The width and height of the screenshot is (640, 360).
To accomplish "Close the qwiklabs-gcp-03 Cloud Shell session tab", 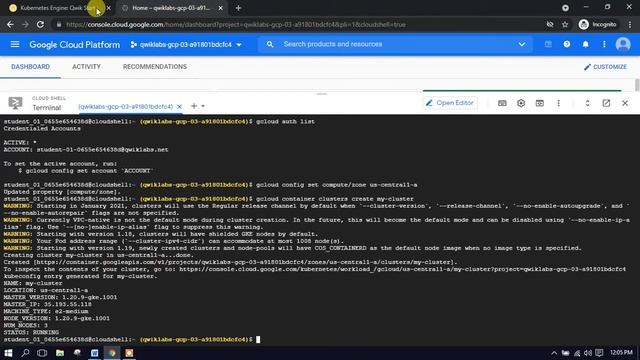I will click(x=179, y=107).
